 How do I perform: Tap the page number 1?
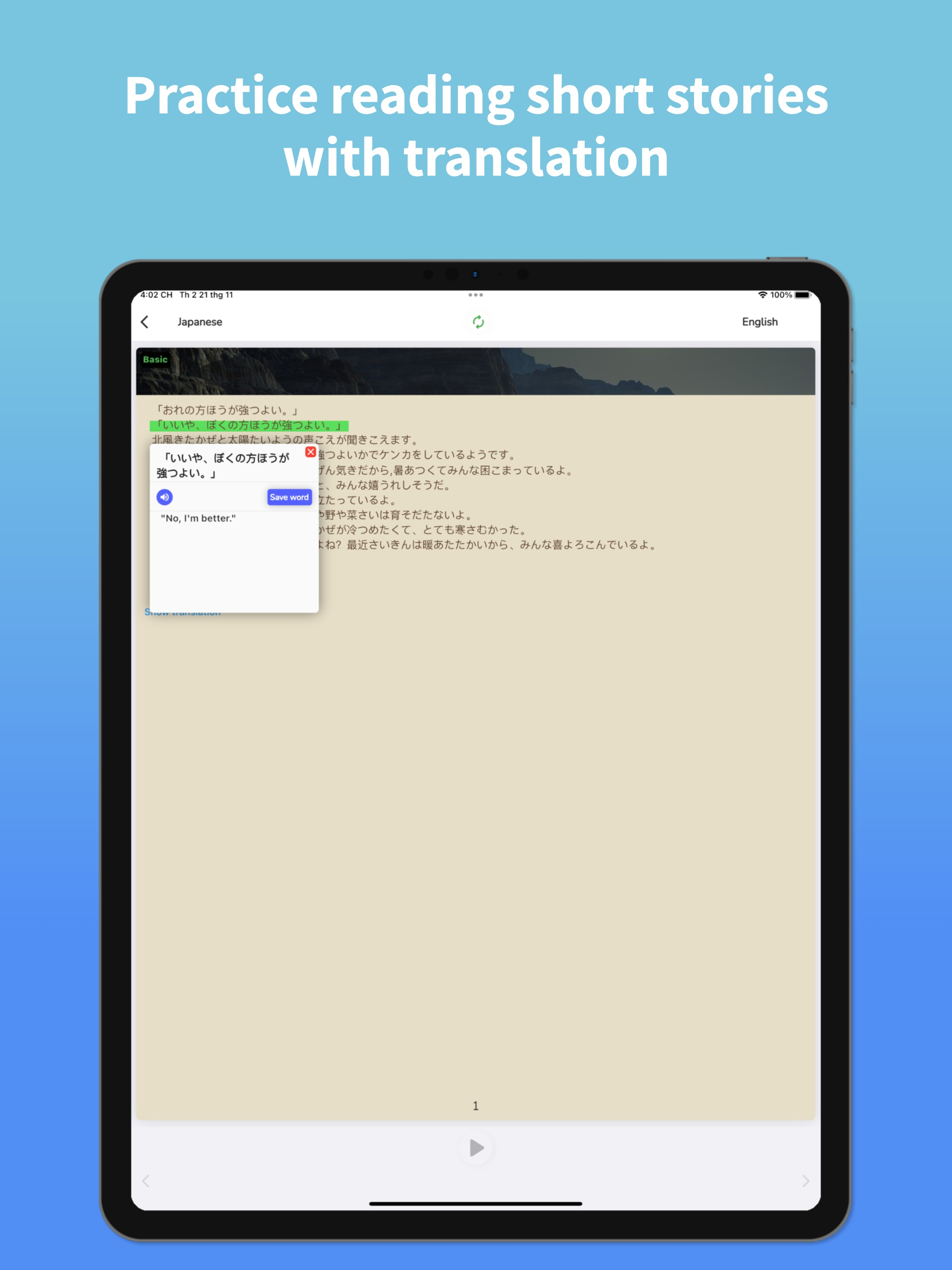[476, 1106]
